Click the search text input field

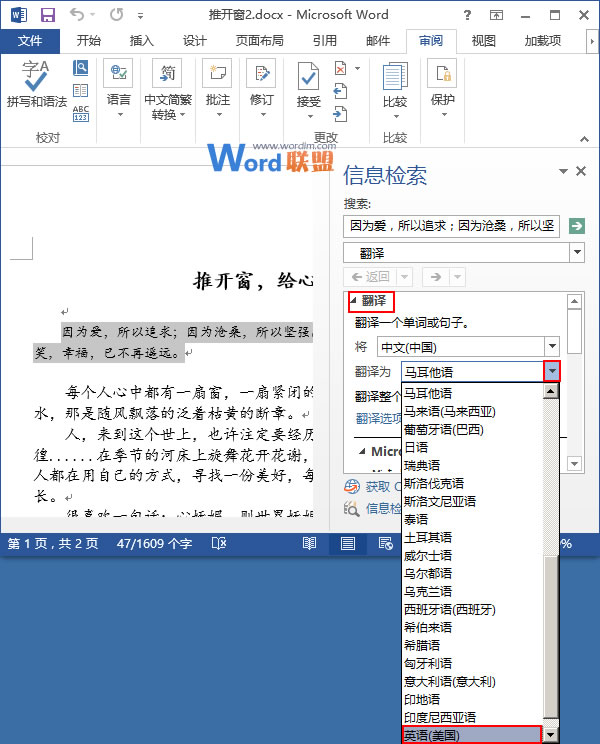tap(451, 226)
